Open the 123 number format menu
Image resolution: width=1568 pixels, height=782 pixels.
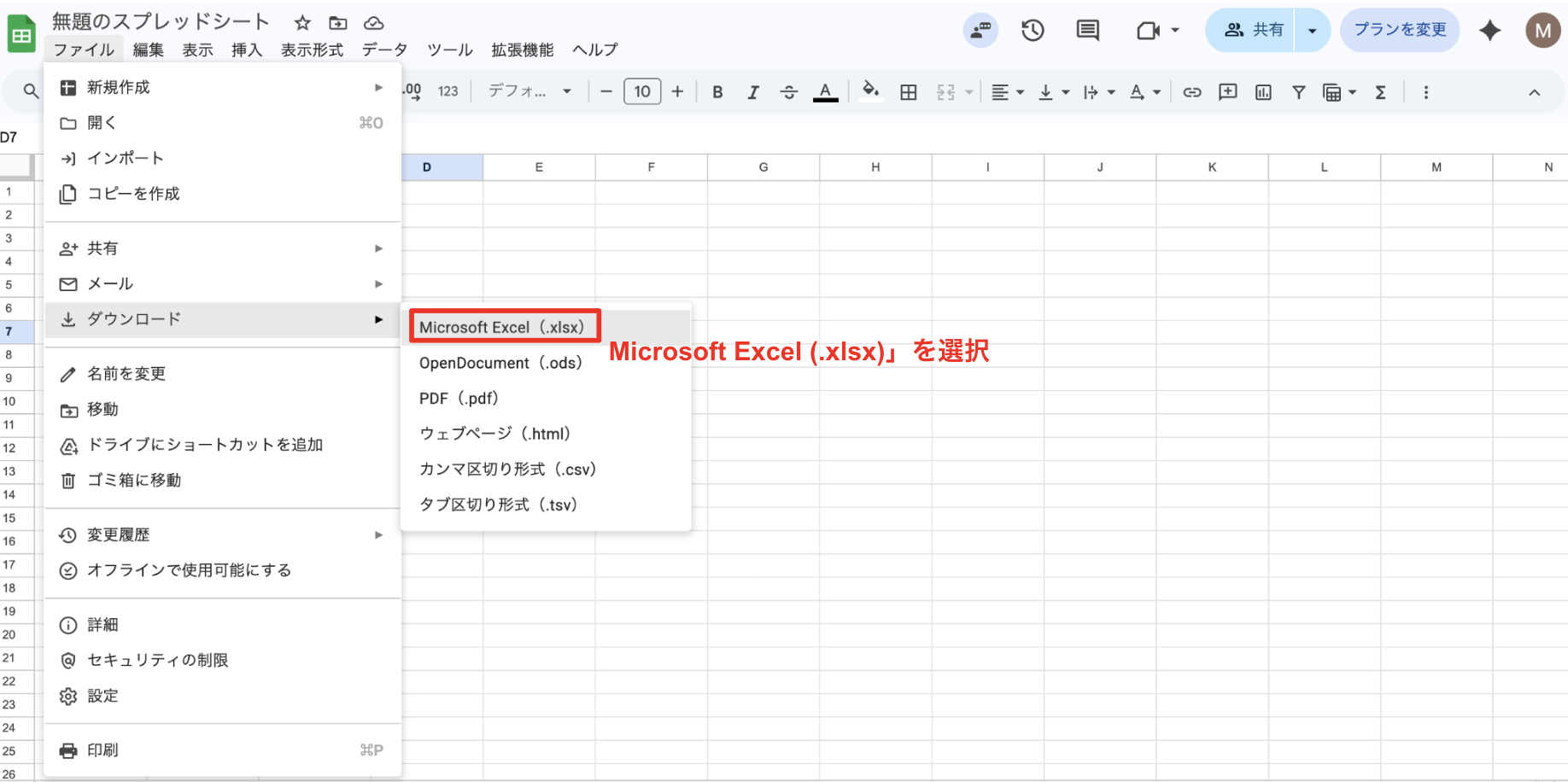(448, 91)
